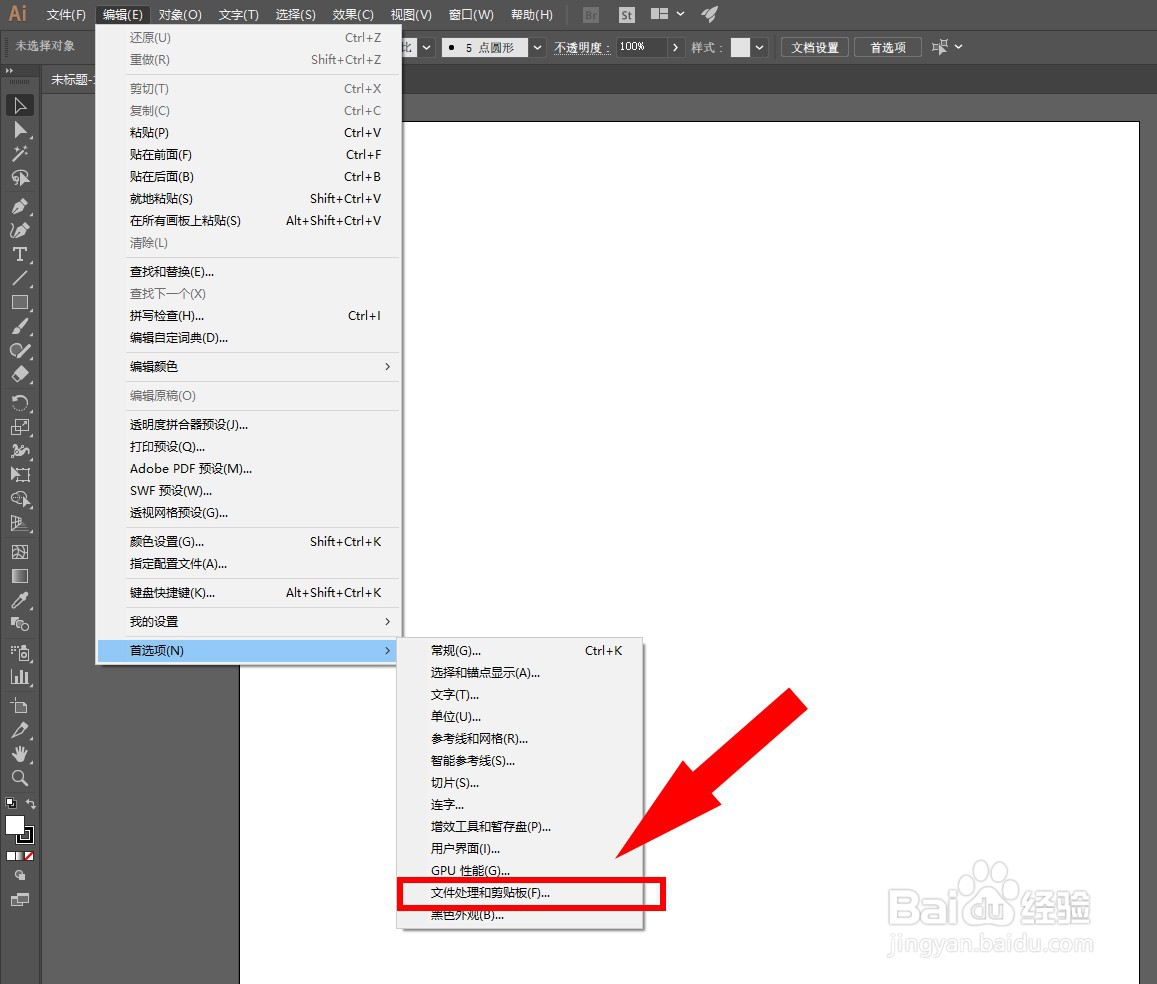Click the 不透明度 link label
The height and width of the screenshot is (984, 1157).
click(x=582, y=48)
